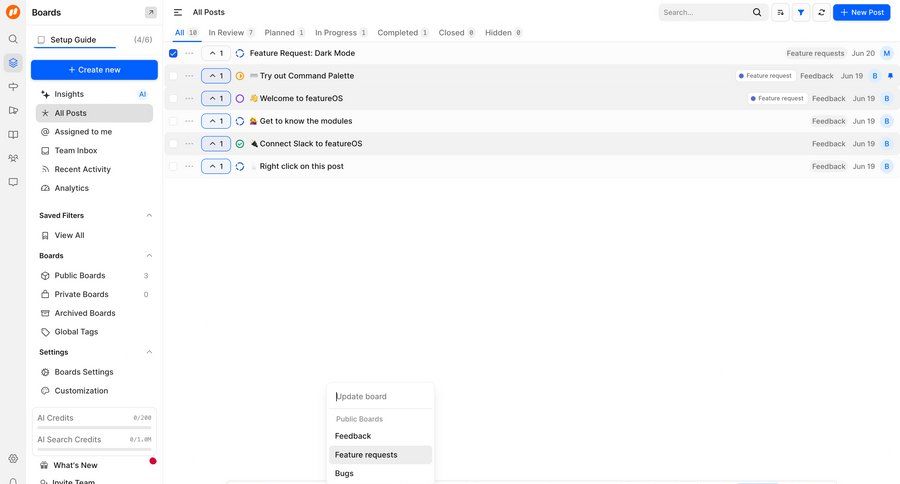Collapse the Saved Filters section
The width and height of the screenshot is (900, 484).
click(149, 215)
